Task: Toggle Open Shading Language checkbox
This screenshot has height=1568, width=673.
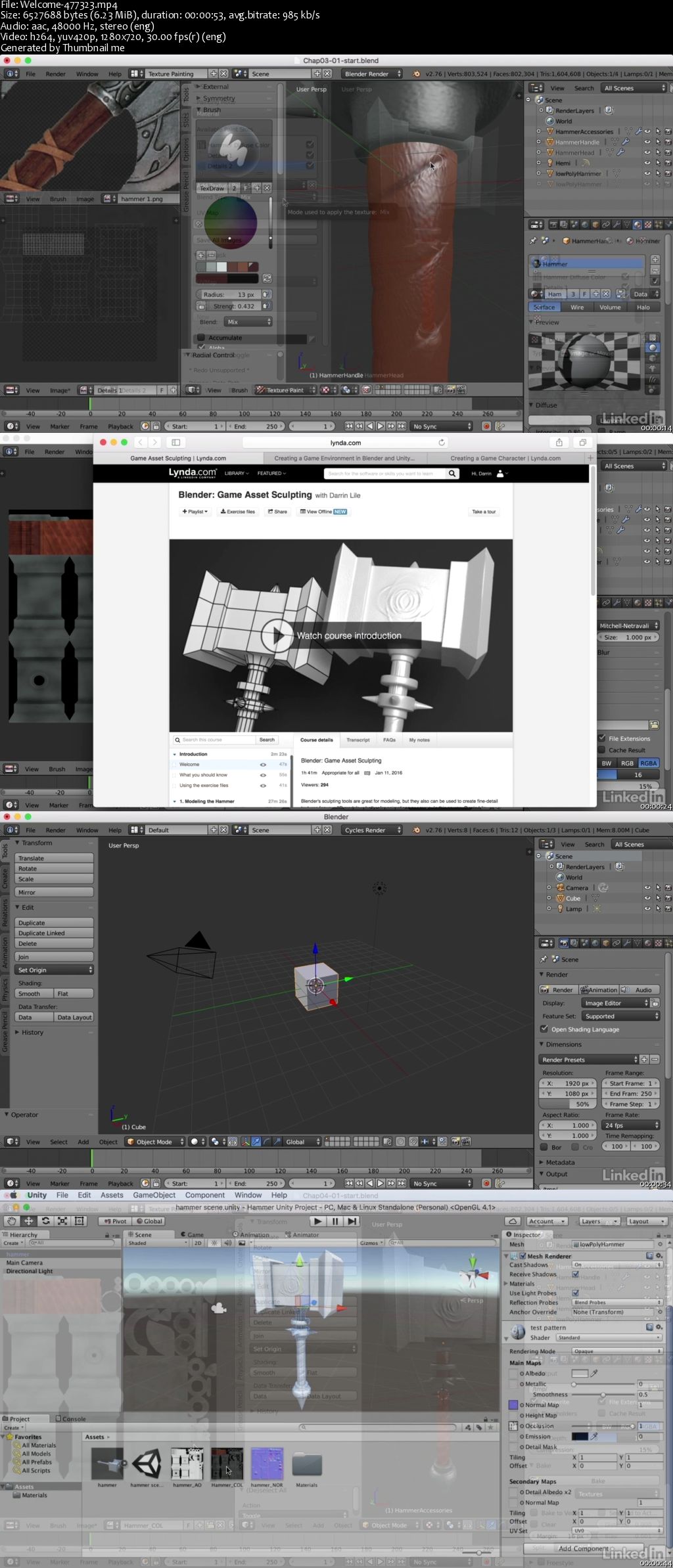Action: coord(544,1029)
